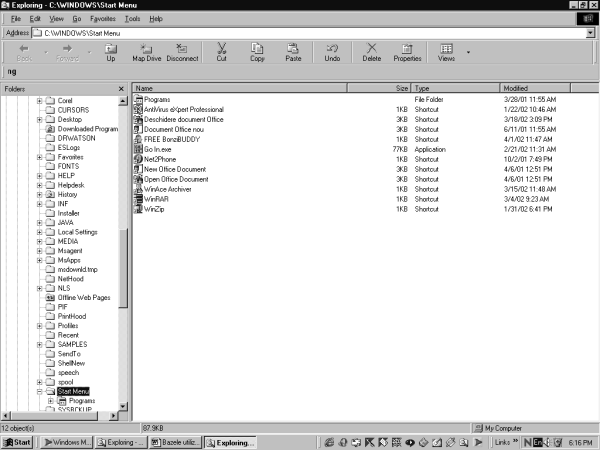Open the Tools menu

point(132,19)
